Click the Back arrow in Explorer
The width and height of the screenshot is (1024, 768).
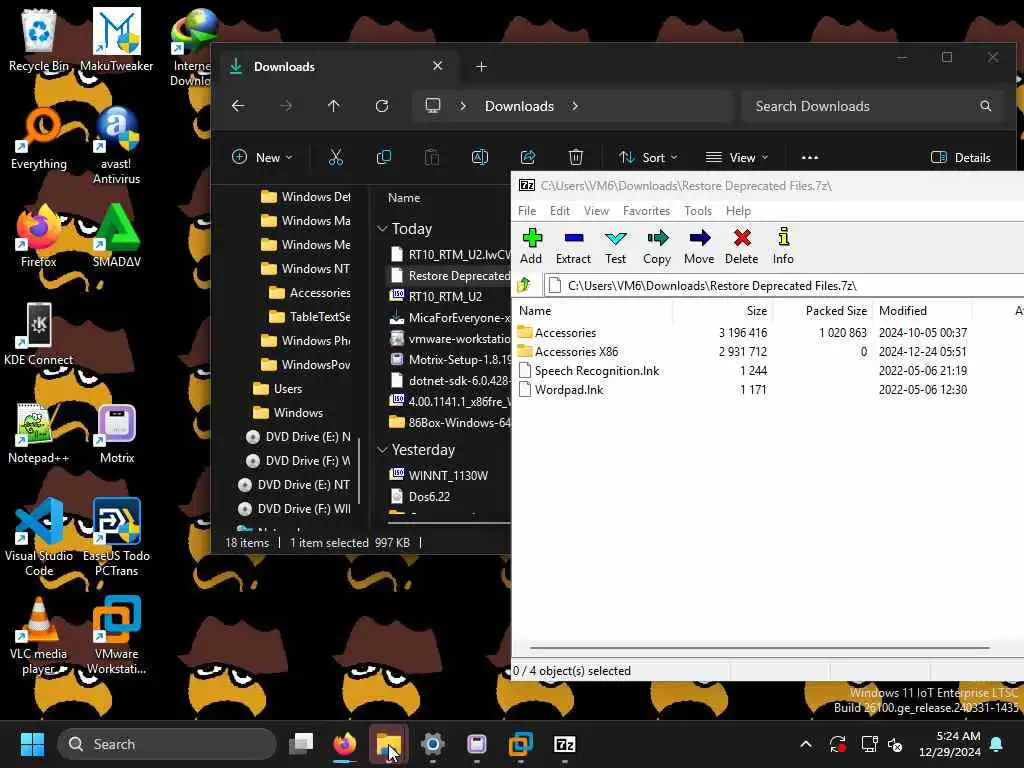(238, 106)
